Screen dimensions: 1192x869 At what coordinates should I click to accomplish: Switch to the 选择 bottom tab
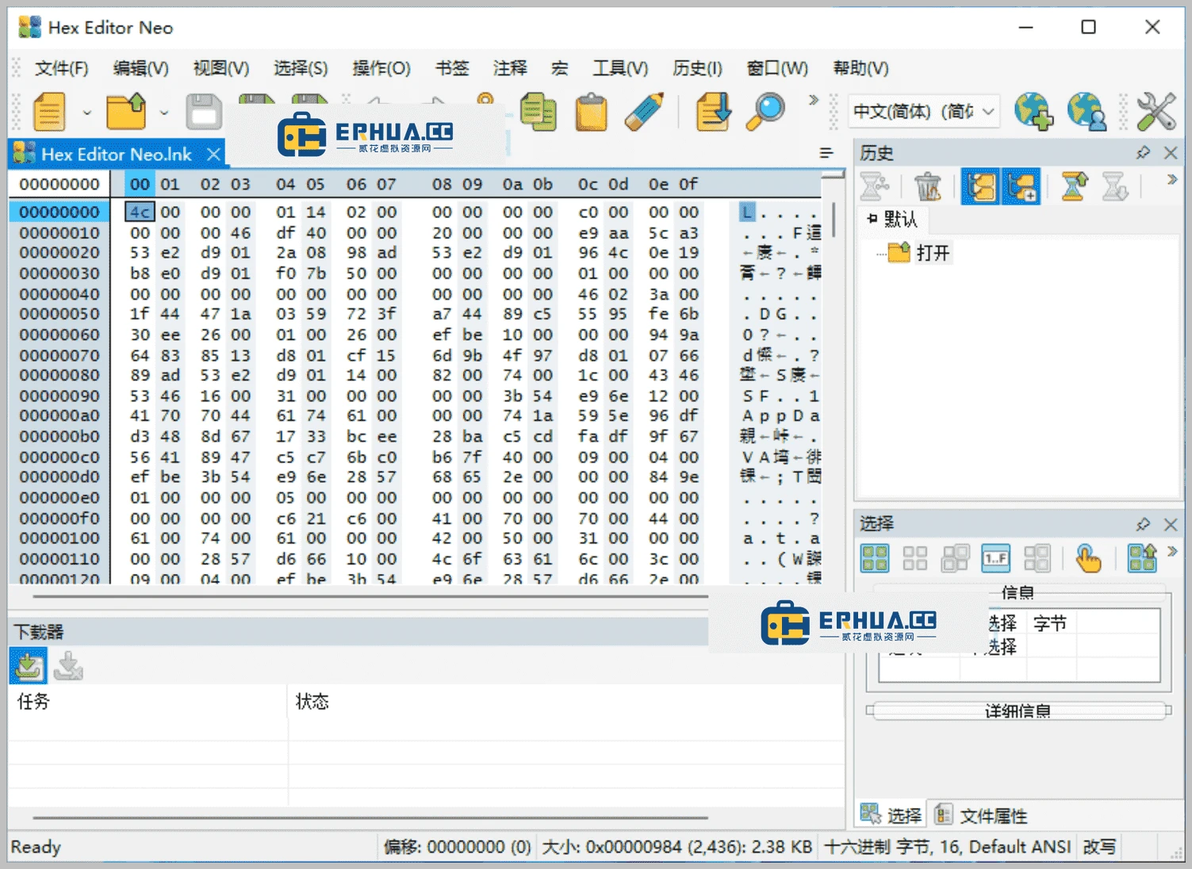click(x=891, y=816)
